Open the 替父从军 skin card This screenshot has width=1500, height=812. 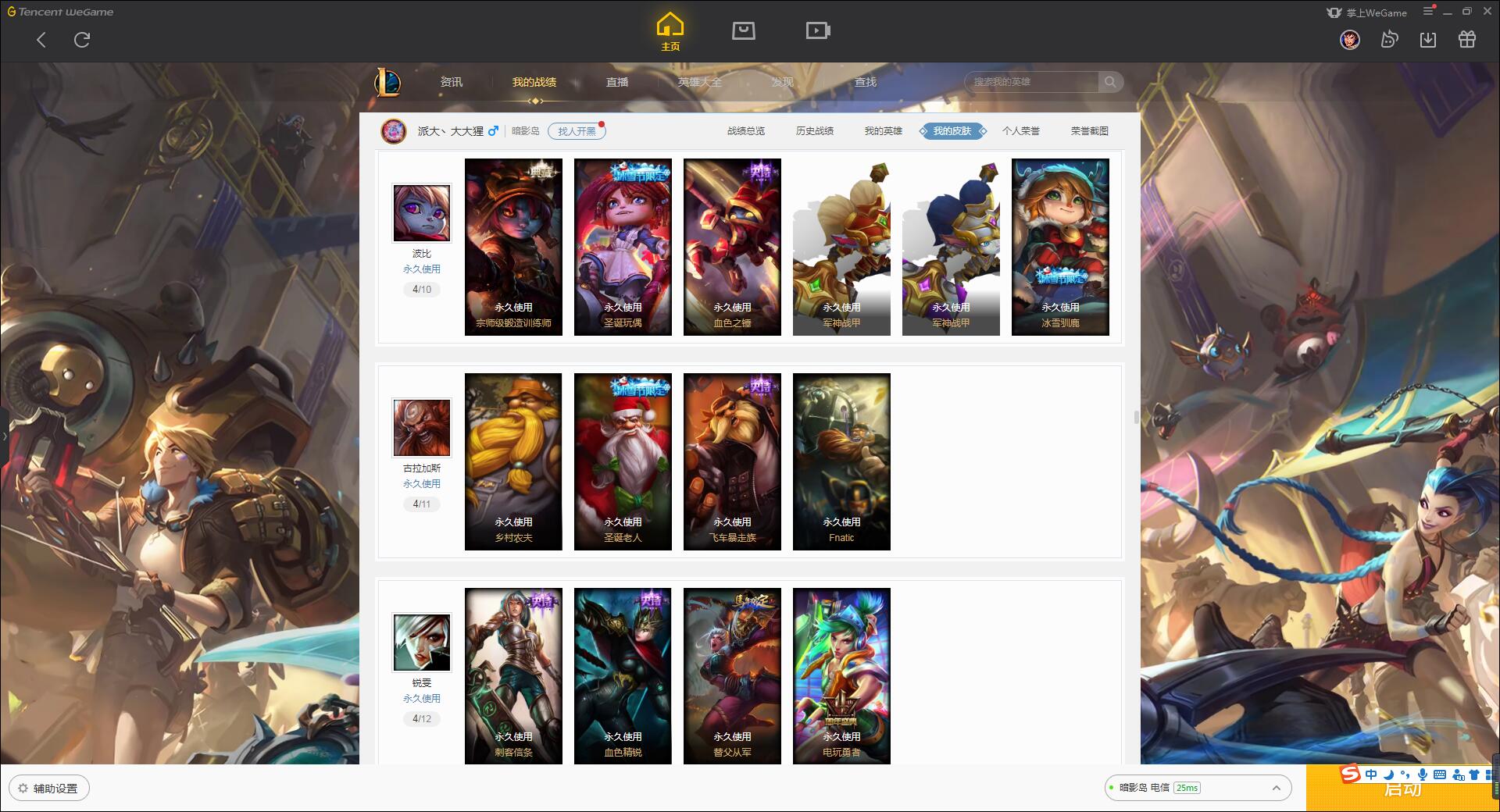[x=732, y=676]
